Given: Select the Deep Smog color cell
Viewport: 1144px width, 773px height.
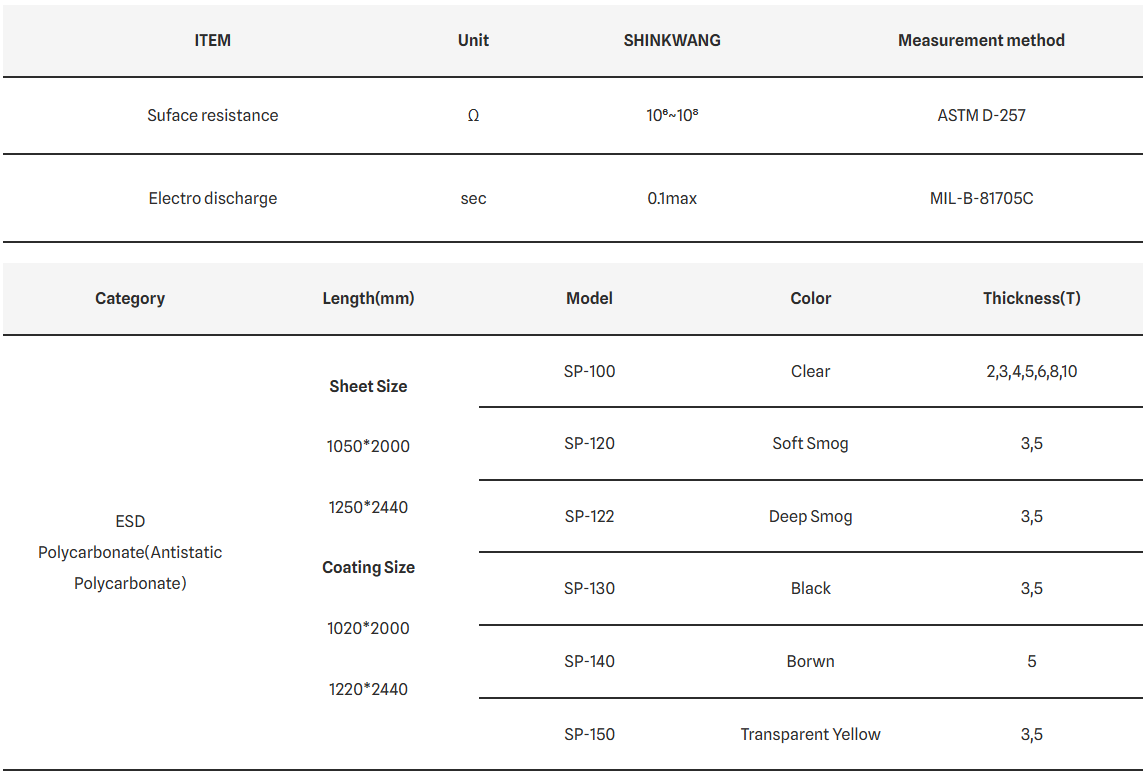Looking at the screenshot, I should pos(810,517).
